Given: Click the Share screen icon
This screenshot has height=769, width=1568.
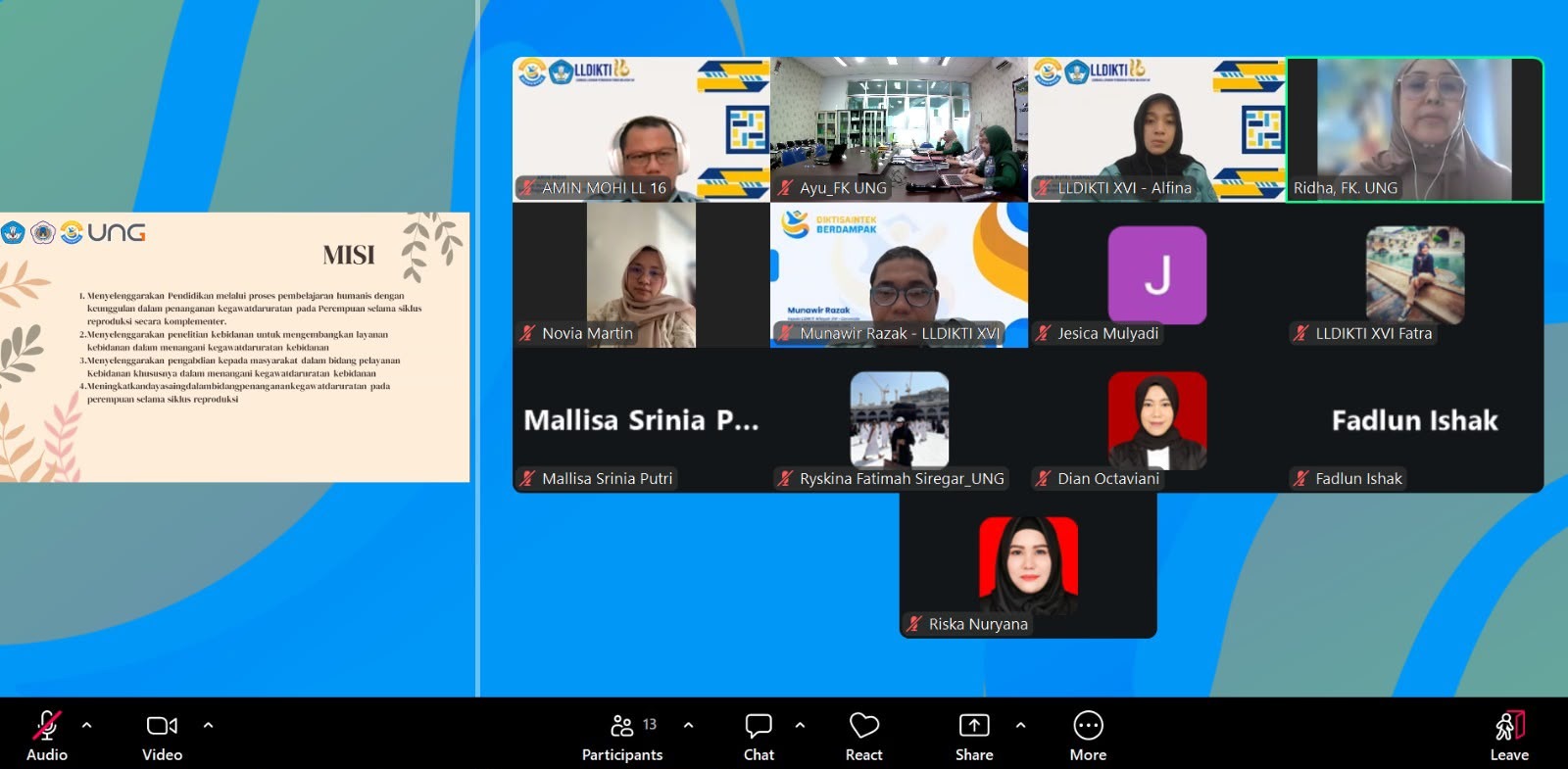Looking at the screenshot, I should (x=974, y=726).
